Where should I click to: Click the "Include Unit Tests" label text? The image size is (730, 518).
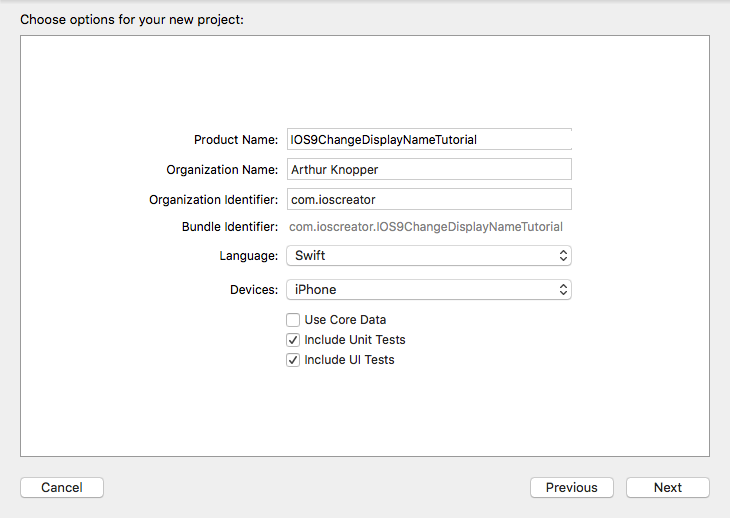click(x=355, y=340)
